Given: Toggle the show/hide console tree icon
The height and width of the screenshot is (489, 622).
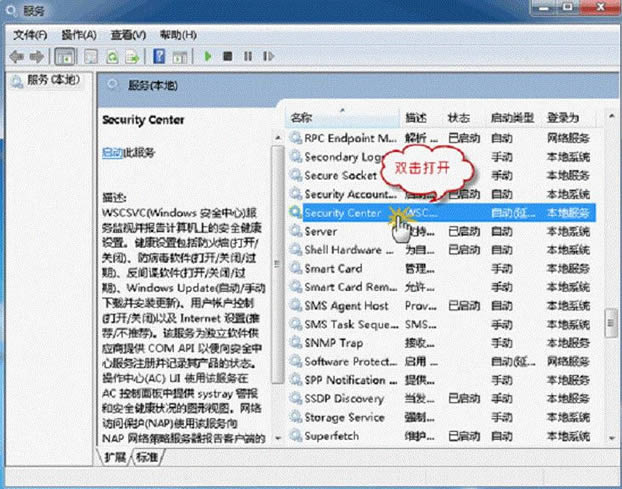Looking at the screenshot, I should (65, 56).
